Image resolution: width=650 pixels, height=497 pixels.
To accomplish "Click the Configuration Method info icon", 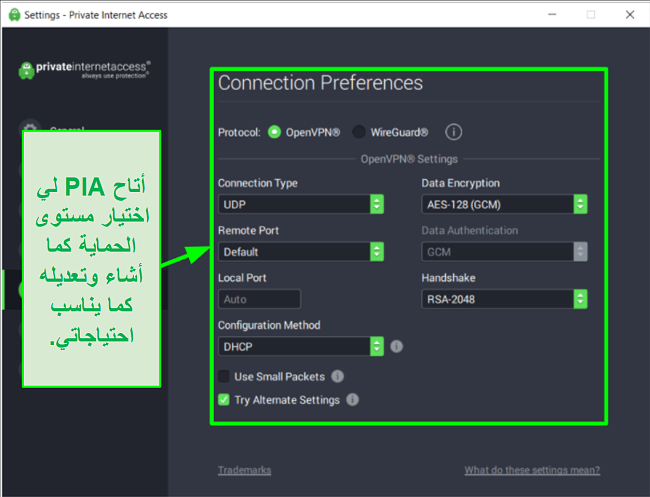I will click(x=396, y=346).
